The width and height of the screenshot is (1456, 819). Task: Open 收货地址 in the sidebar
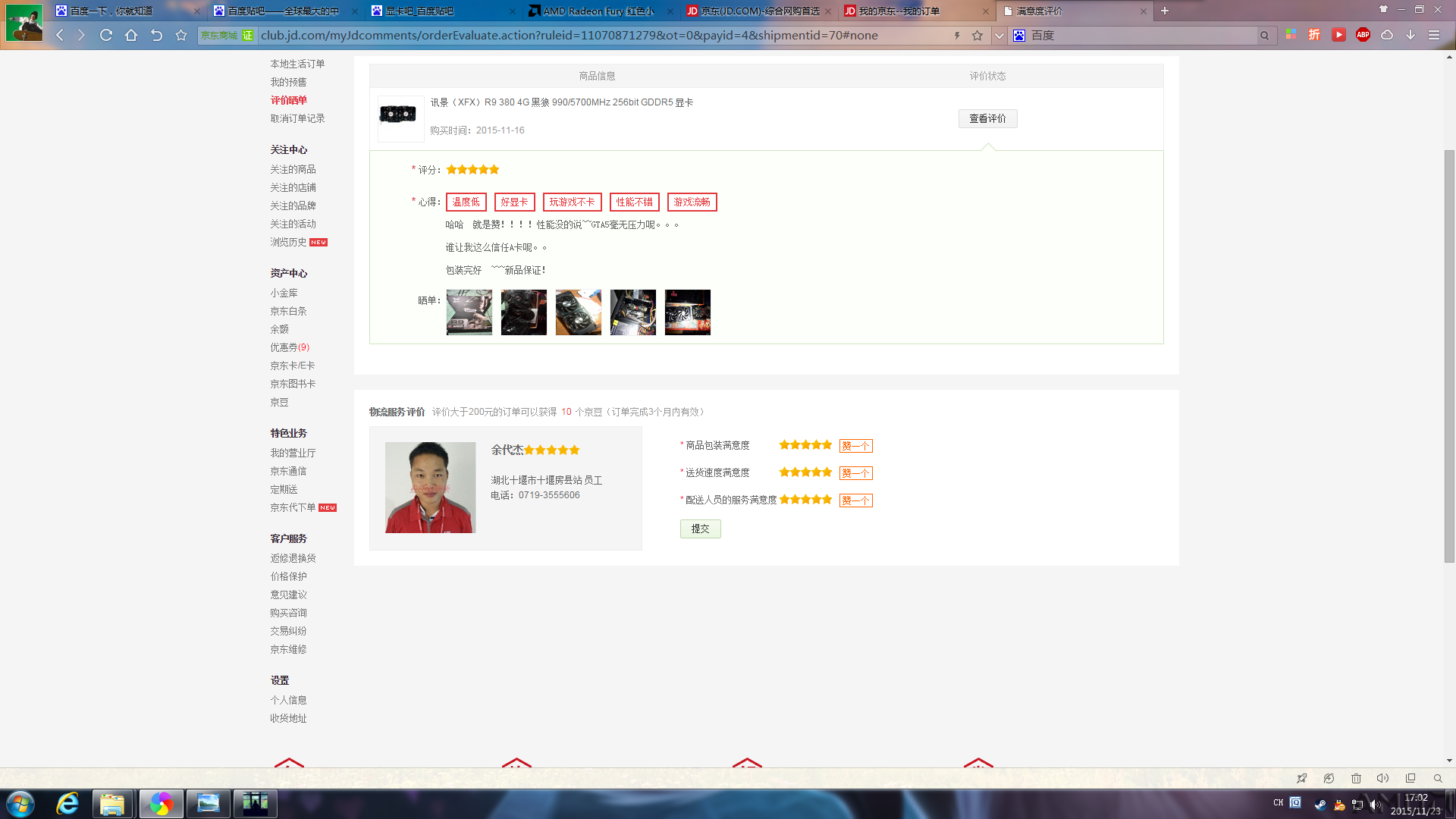[x=288, y=718]
